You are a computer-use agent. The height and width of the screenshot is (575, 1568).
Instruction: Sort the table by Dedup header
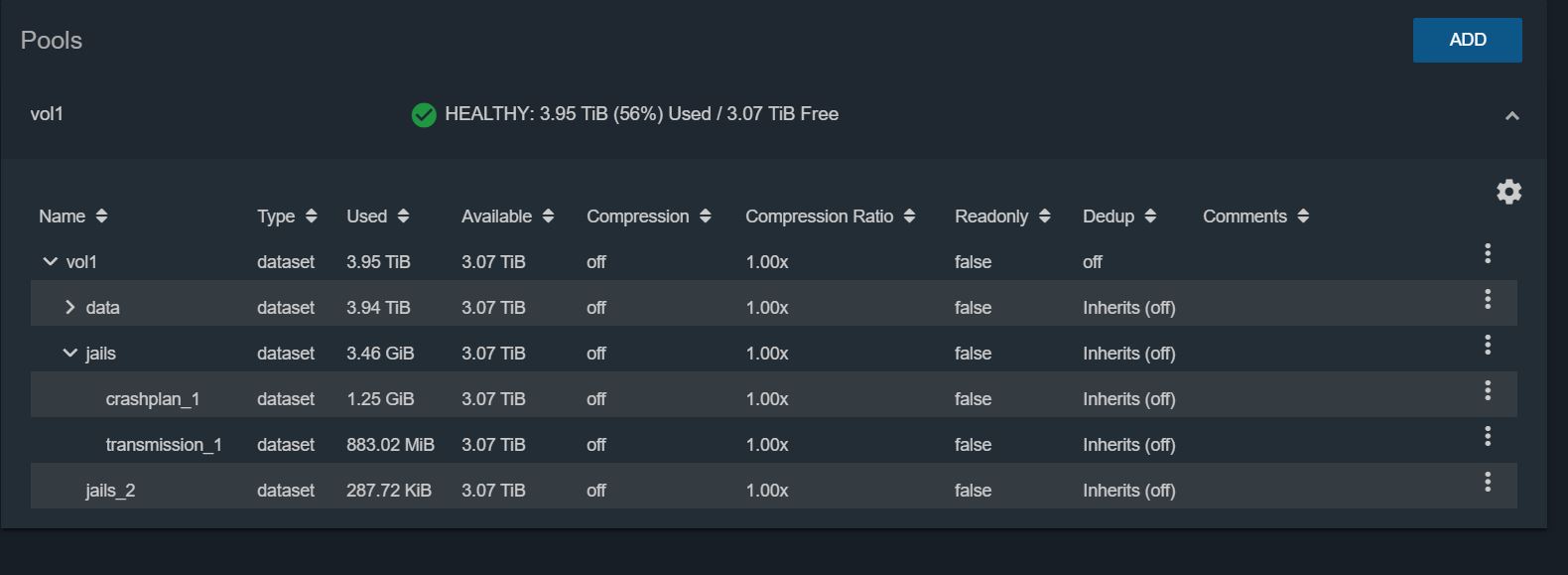pyautogui.click(x=1119, y=216)
